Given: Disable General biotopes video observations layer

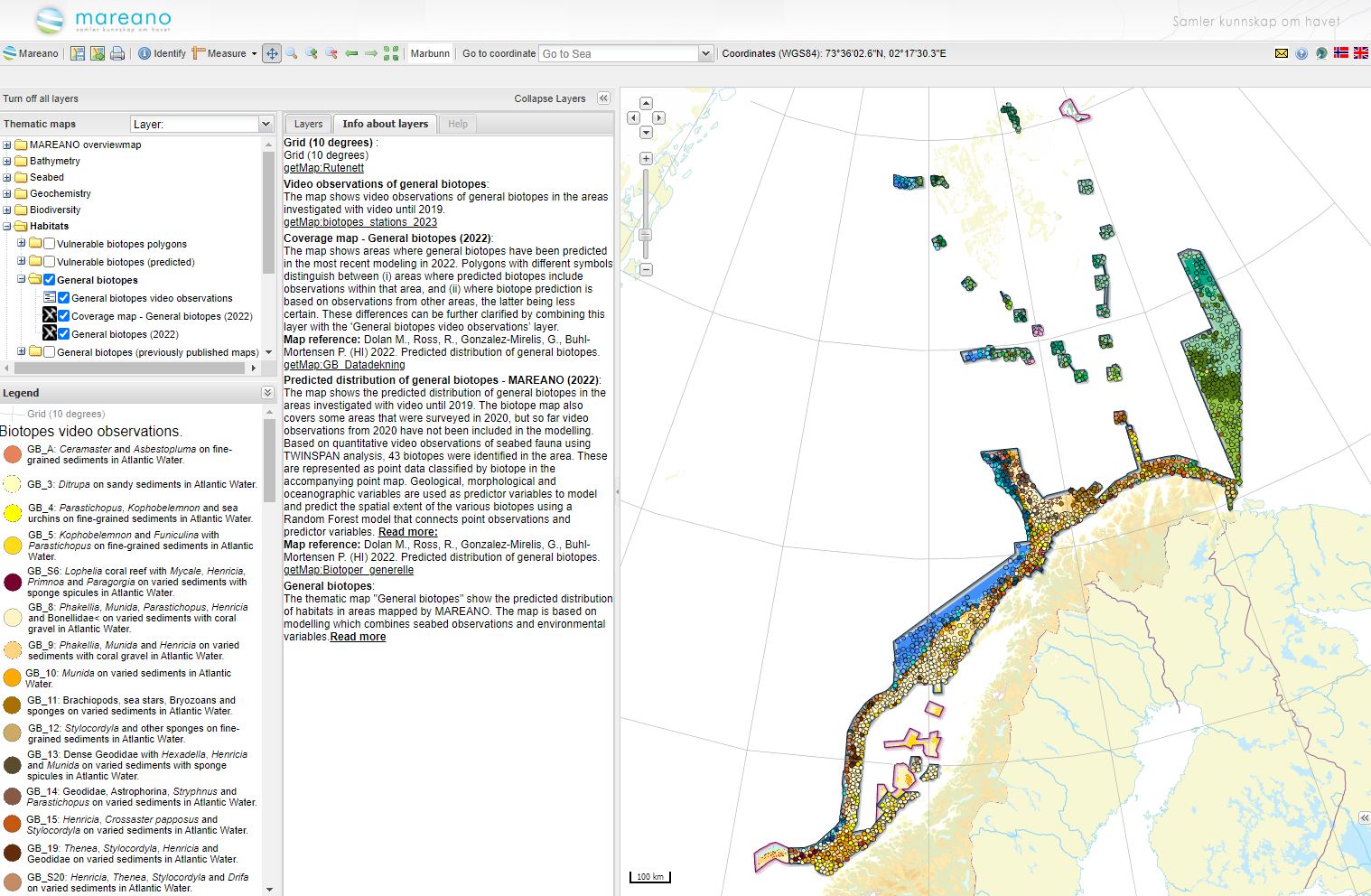Looking at the screenshot, I should pos(62,298).
